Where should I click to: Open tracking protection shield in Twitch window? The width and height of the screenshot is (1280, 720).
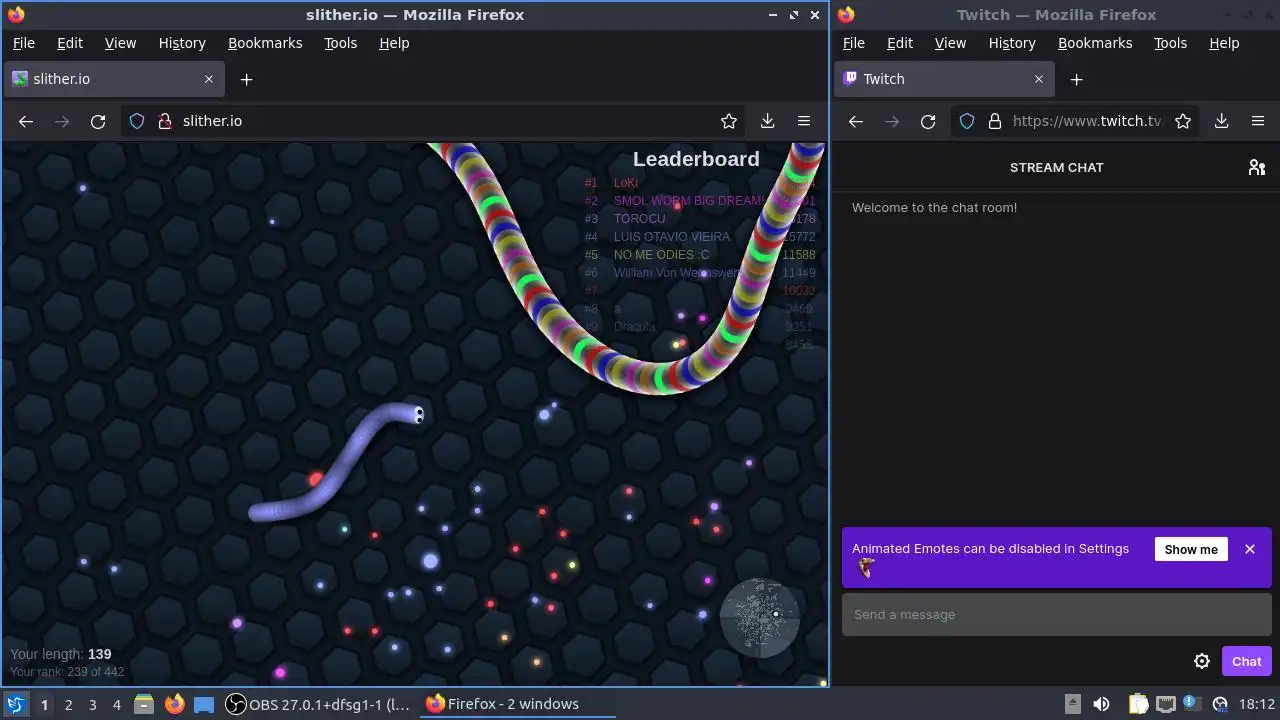(x=967, y=121)
